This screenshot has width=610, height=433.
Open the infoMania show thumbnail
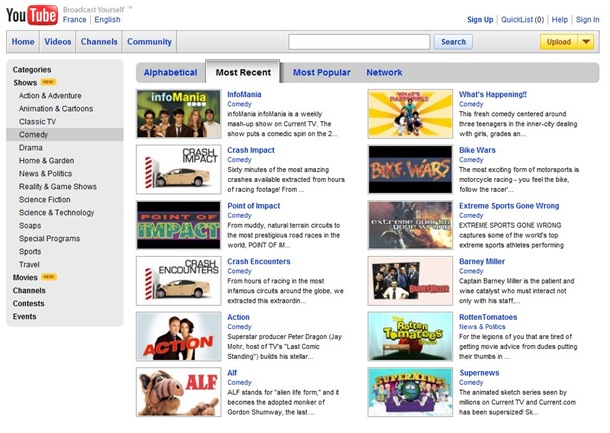click(179, 114)
